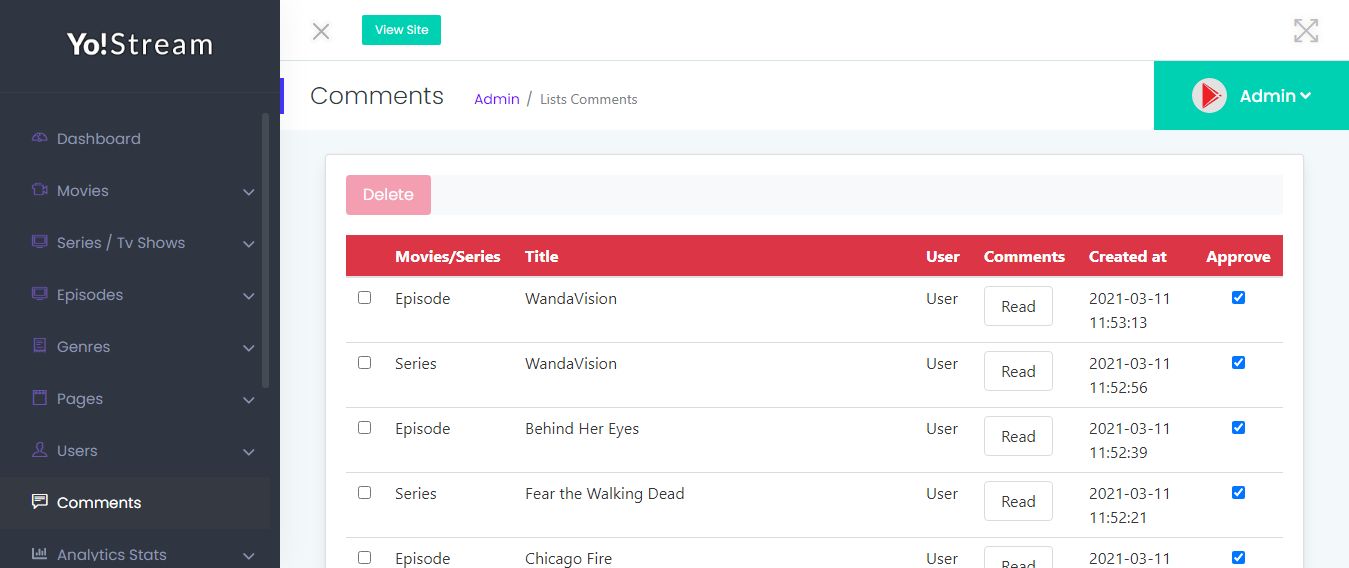1349x568 pixels.
Task: Expand the Episodes submenu chevron
Action: 249,295
